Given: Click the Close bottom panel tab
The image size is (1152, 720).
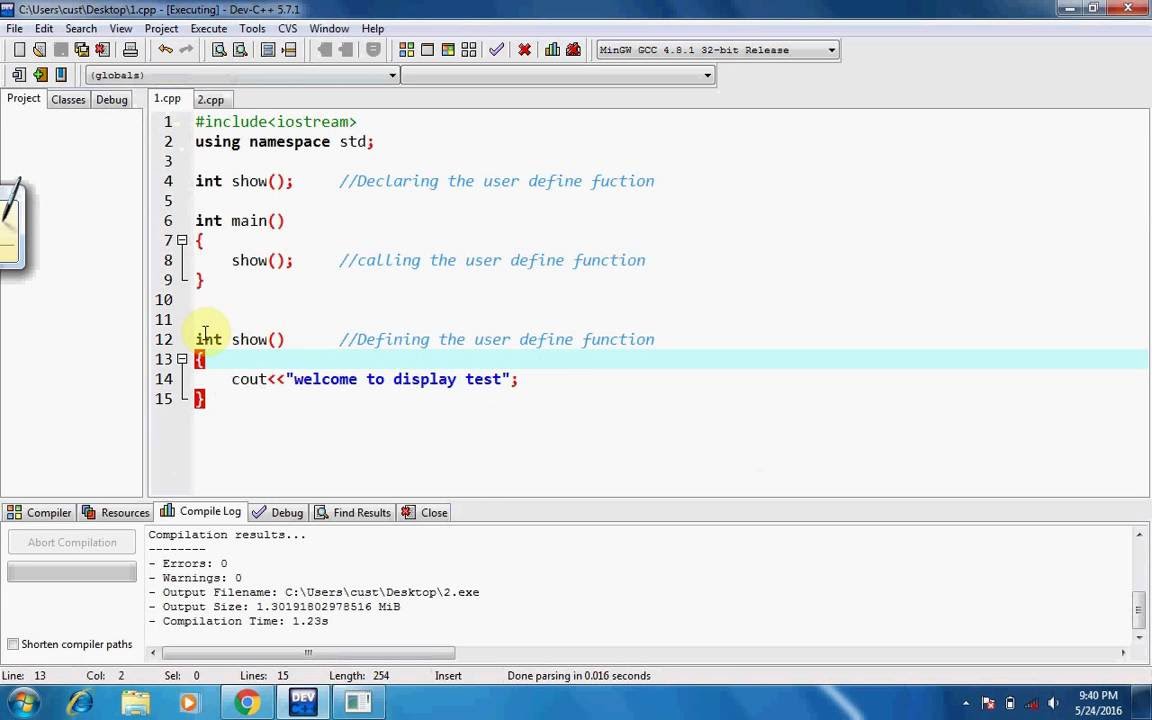Looking at the screenshot, I should click(x=425, y=513).
